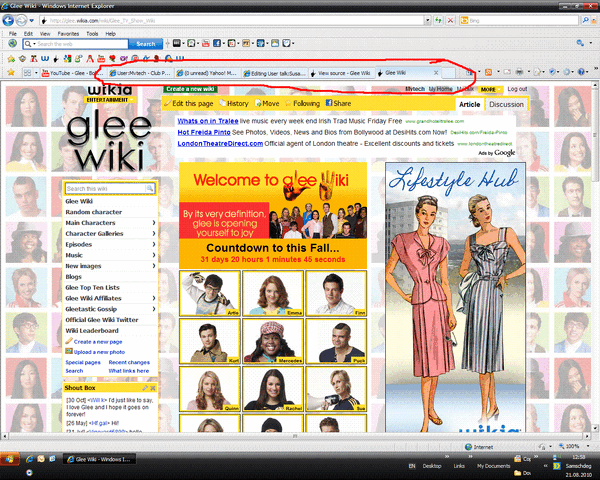Click the Internet Explorer quick launch taskbar icon
600x480 pixels.
(29, 459)
